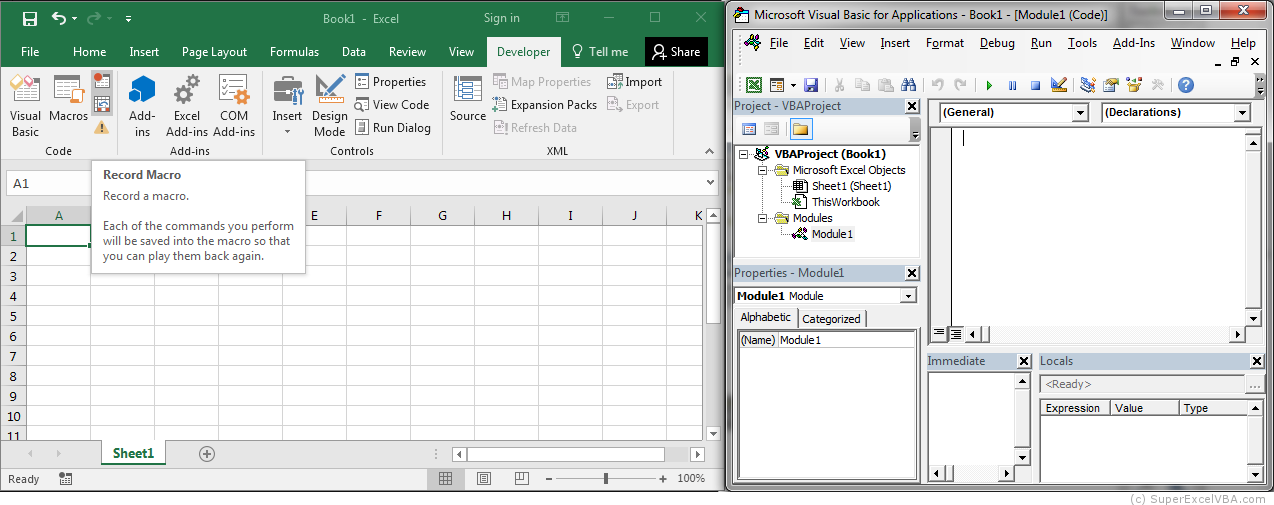Open Excel Add-ins dialog

[x=187, y=107]
